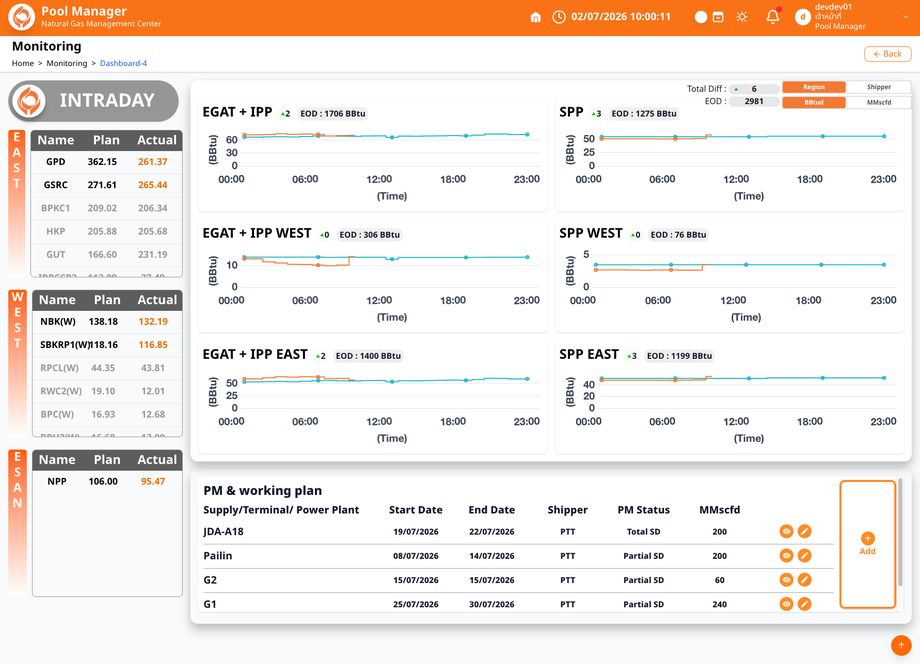Viewport: 920px width, 664px height.
Task: Switch units to BBtud
Action: 814,102
